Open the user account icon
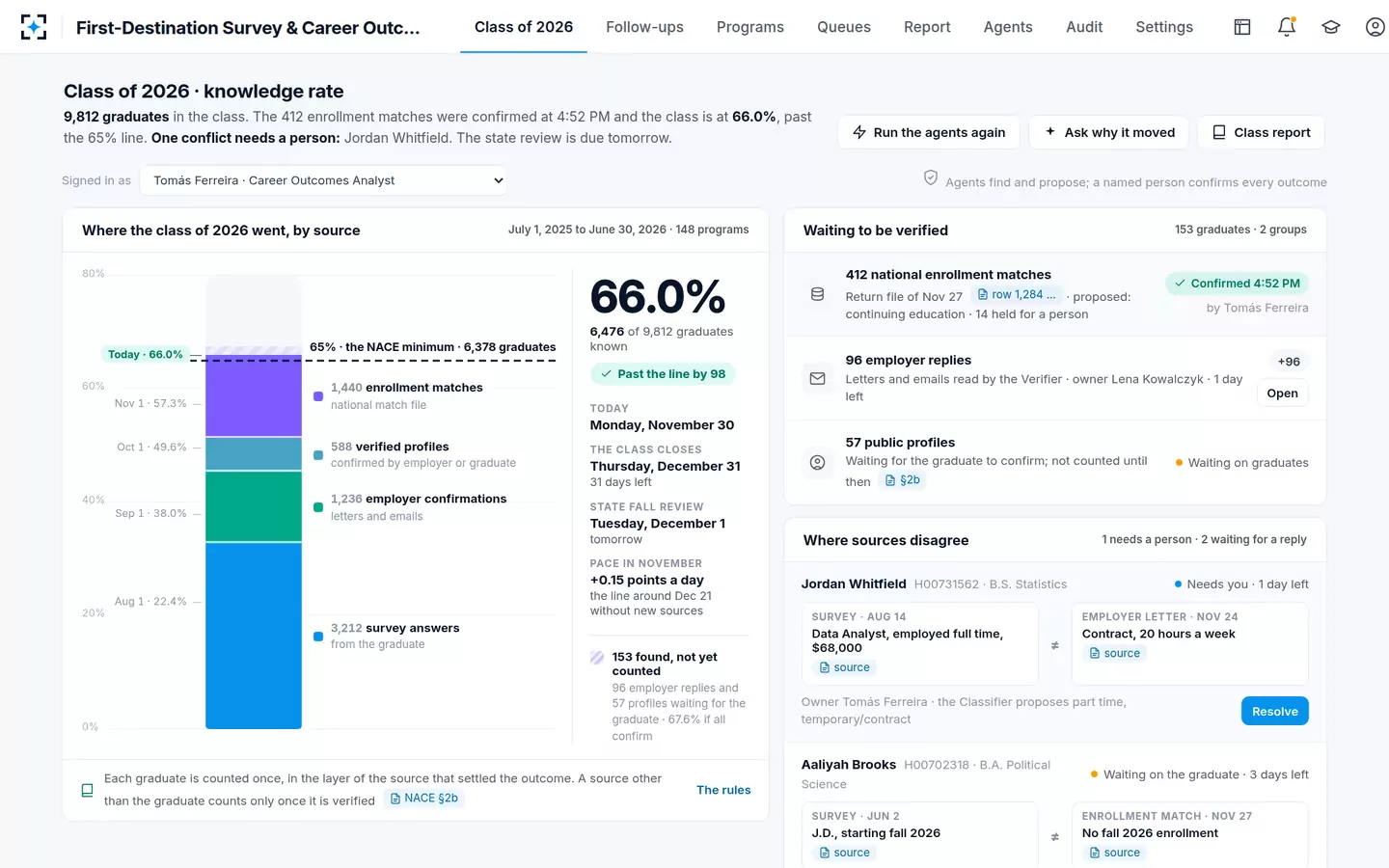The width and height of the screenshot is (1389, 868). (x=1375, y=27)
